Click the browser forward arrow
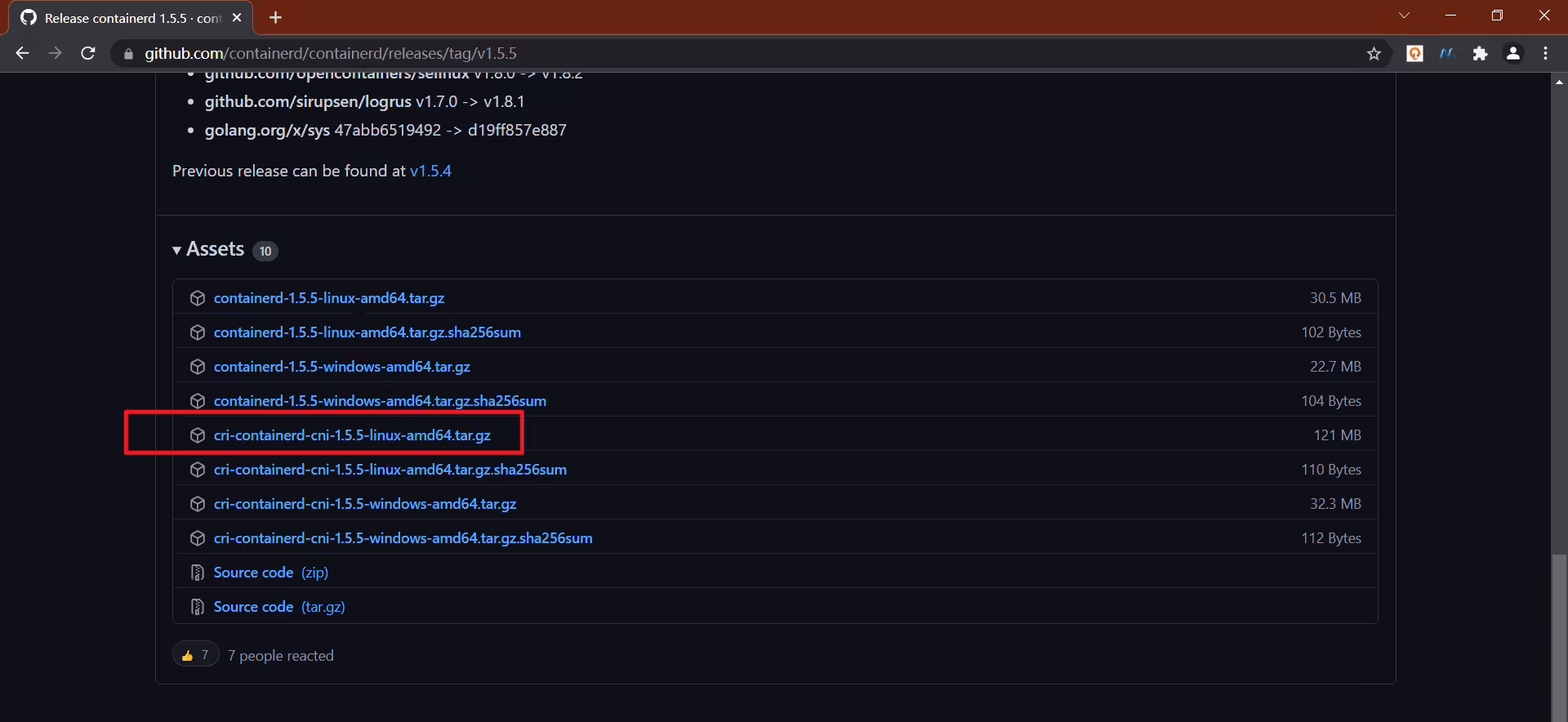This screenshot has width=1568, height=722. click(55, 53)
